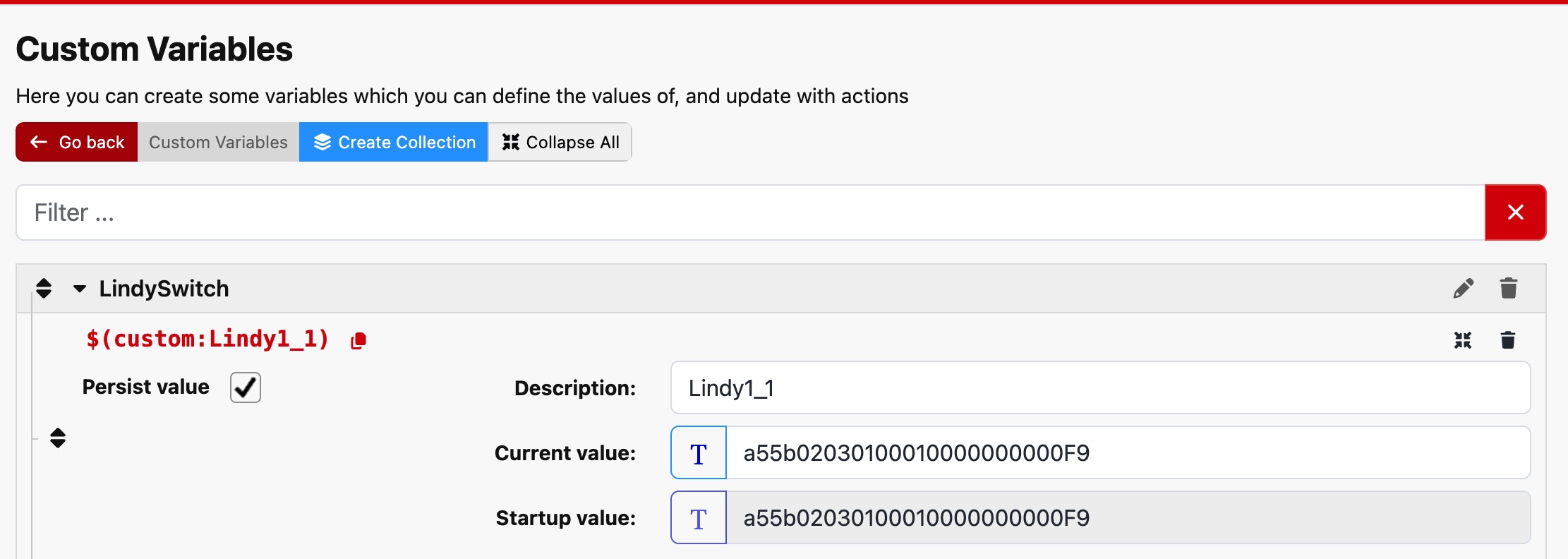Select the Custom Variables breadcrumb tab

[x=218, y=142]
